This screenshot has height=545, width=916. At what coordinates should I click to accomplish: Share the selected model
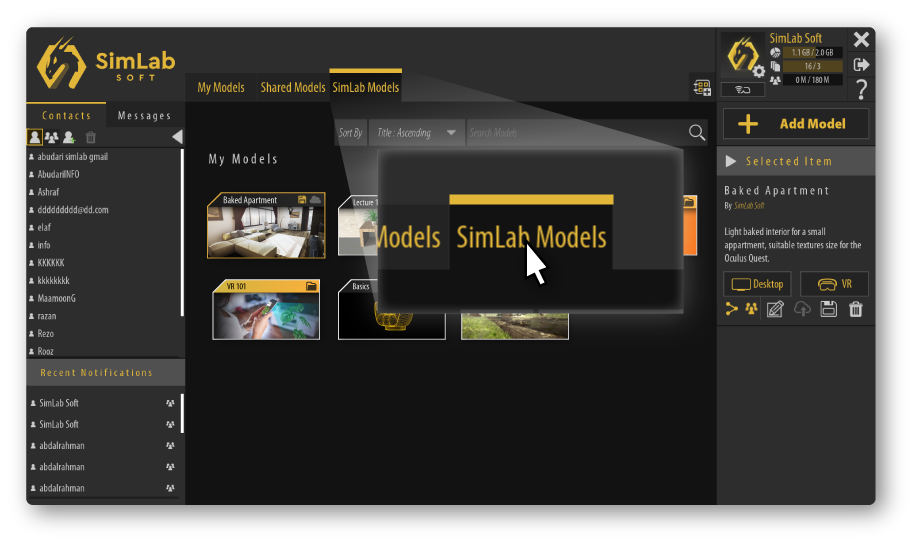tap(731, 308)
